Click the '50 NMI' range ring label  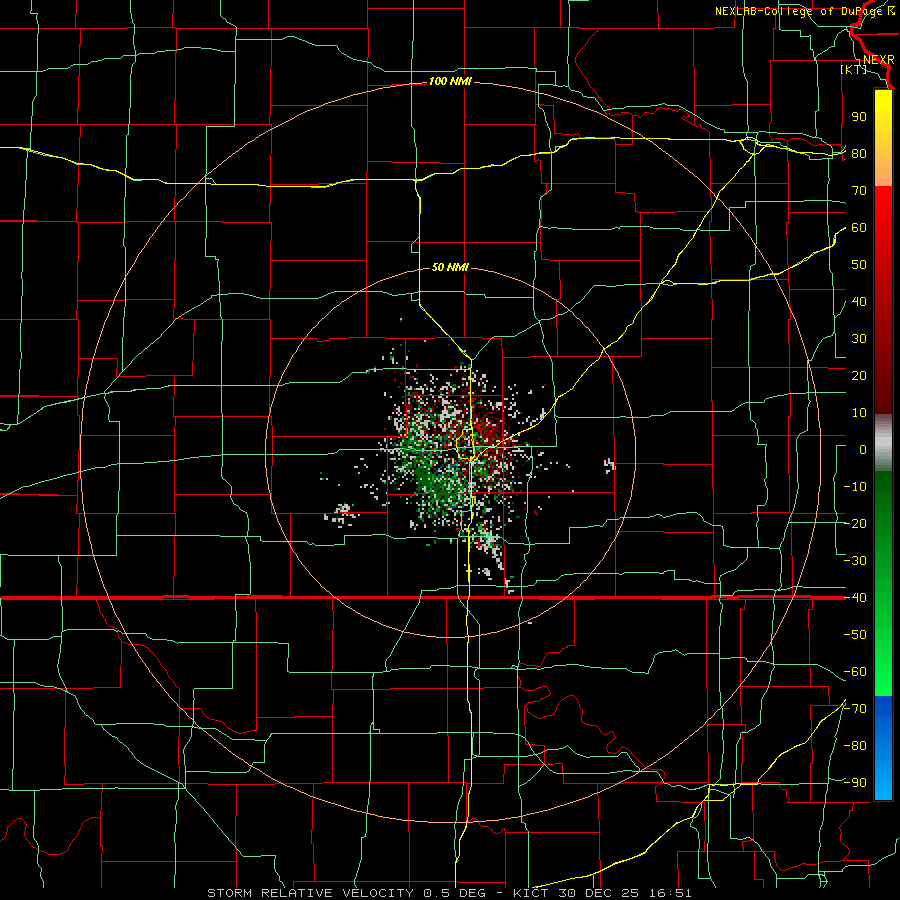[450, 267]
